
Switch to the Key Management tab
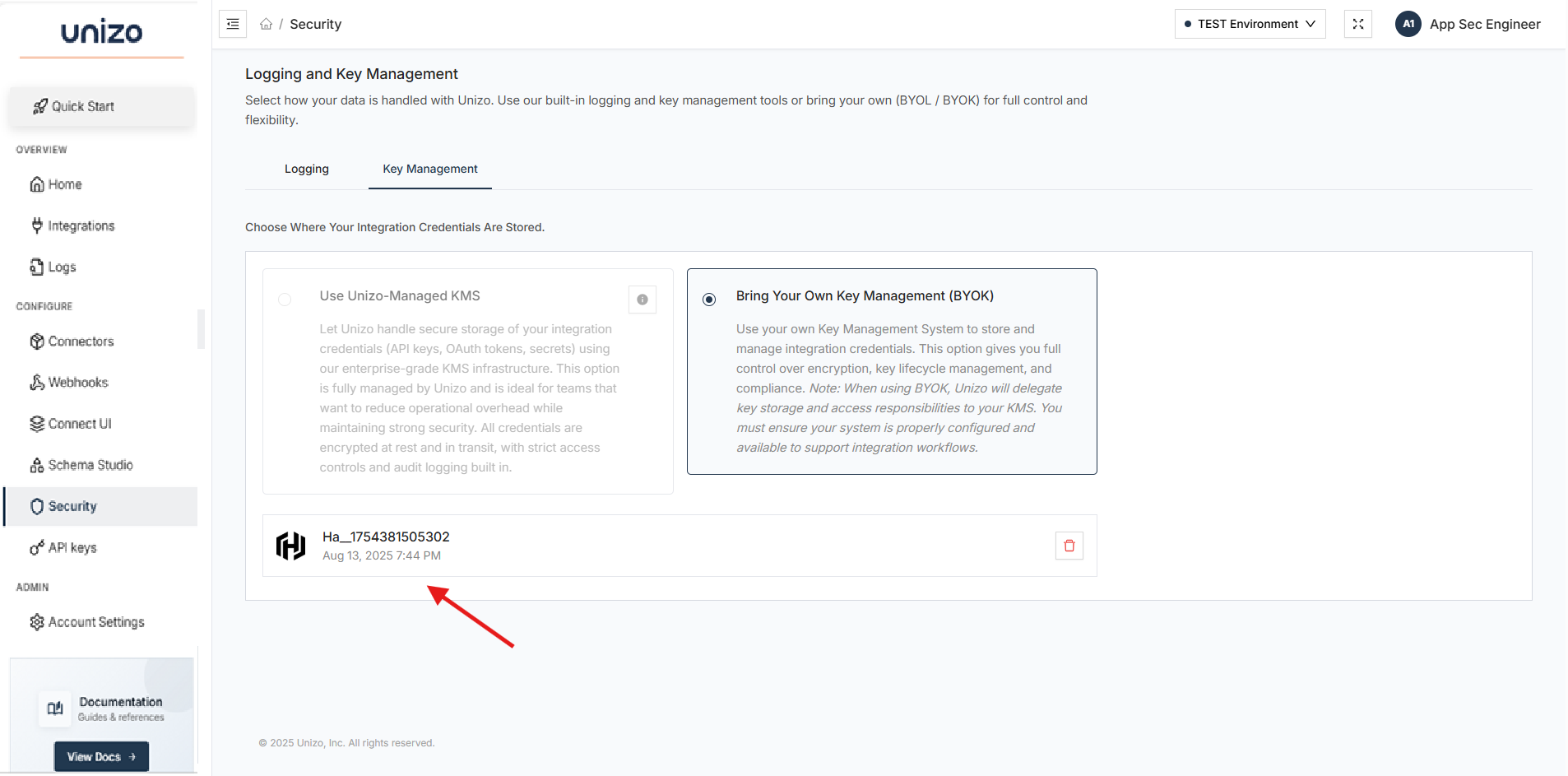coord(430,169)
